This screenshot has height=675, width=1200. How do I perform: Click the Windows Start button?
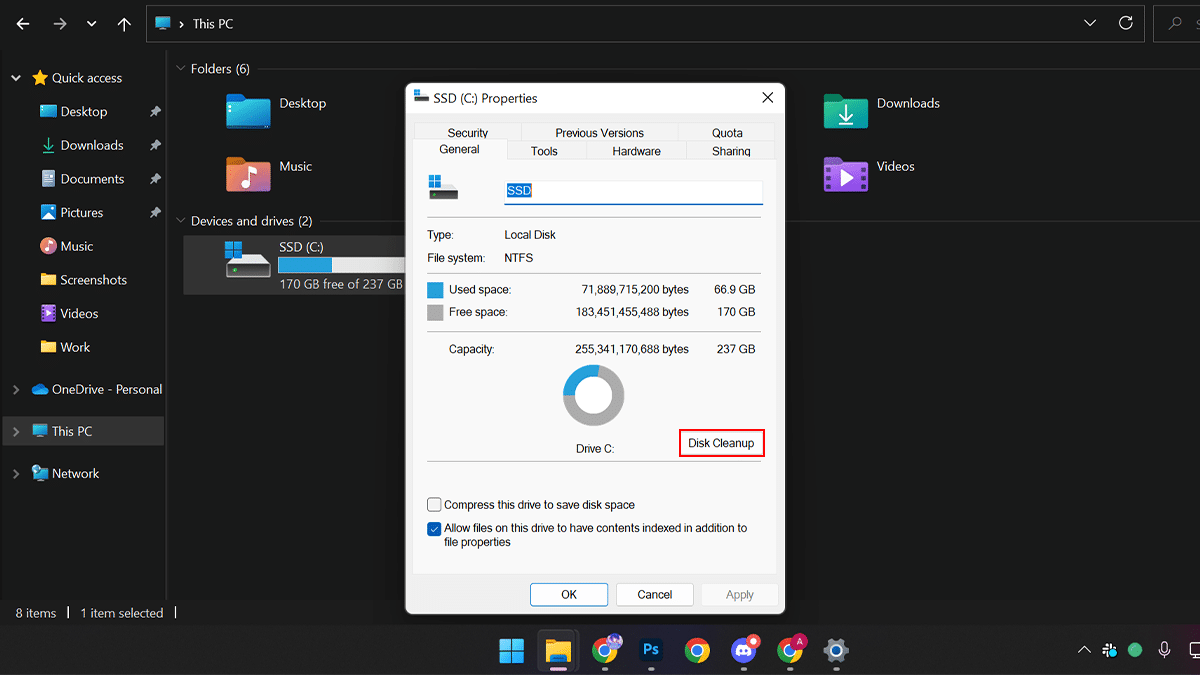(x=511, y=650)
